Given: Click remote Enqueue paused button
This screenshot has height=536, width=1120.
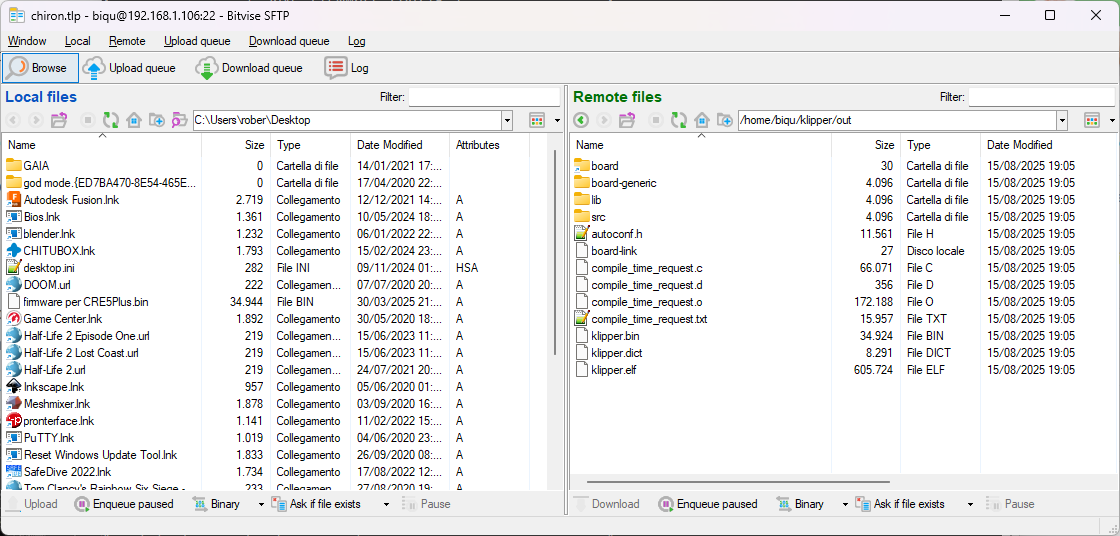Looking at the screenshot, I should pos(708,504).
